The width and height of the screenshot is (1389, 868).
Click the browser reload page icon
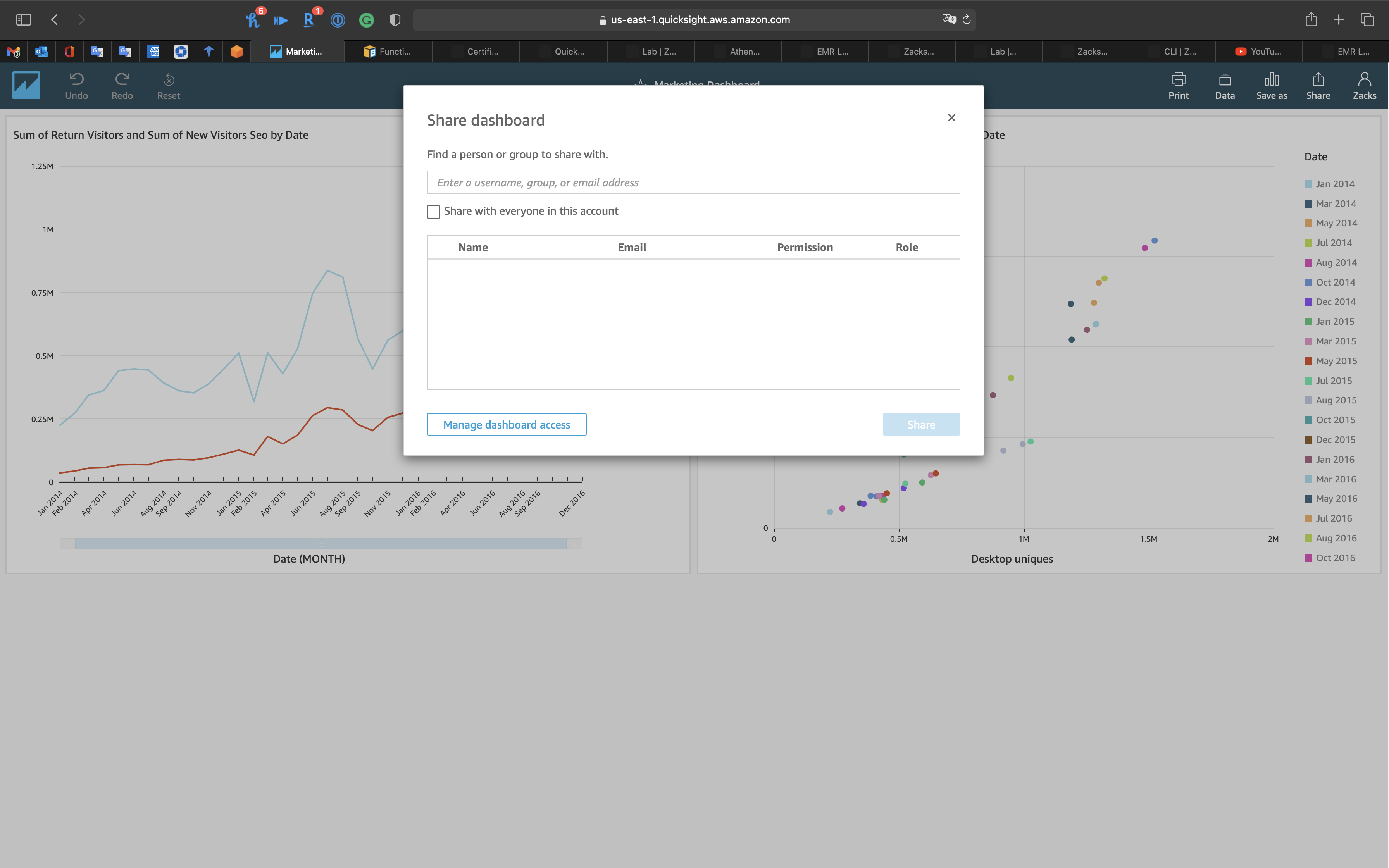click(967, 19)
